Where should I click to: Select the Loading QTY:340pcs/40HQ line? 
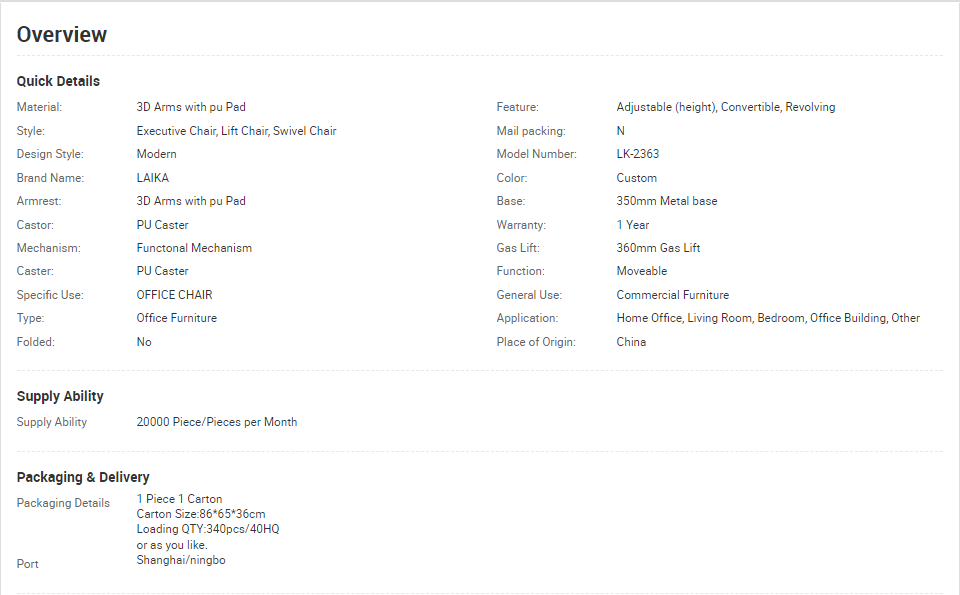[x=208, y=529]
